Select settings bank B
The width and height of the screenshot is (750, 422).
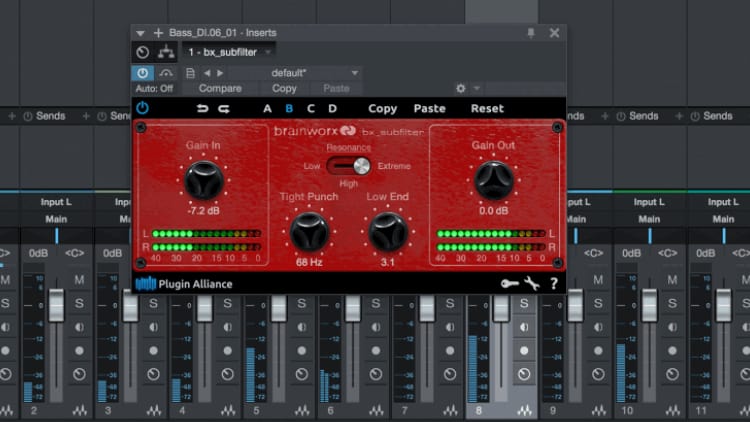click(289, 109)
